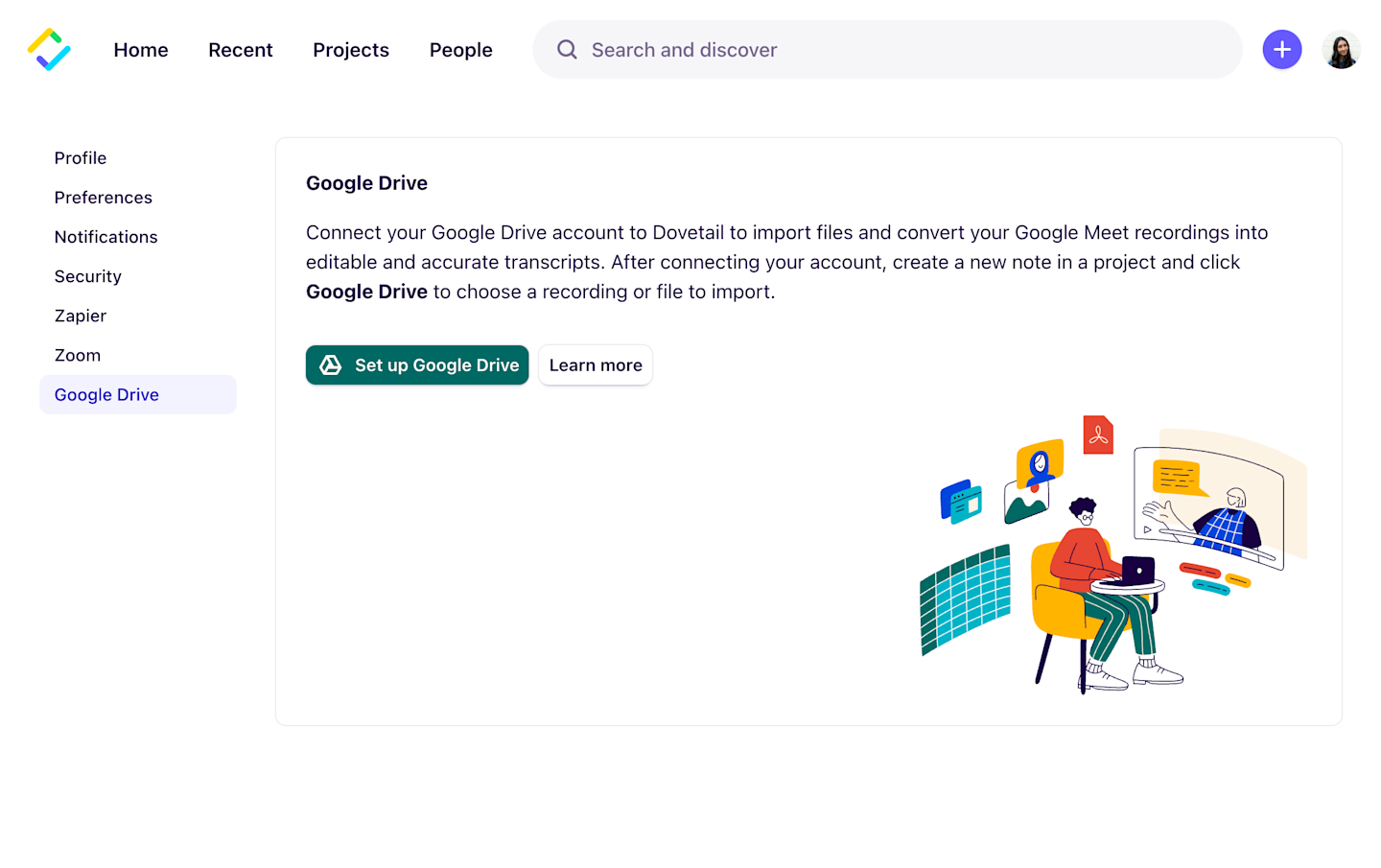1381x868 pixels.
Task: Open Zapier integration settings
Action: (137, 316)
